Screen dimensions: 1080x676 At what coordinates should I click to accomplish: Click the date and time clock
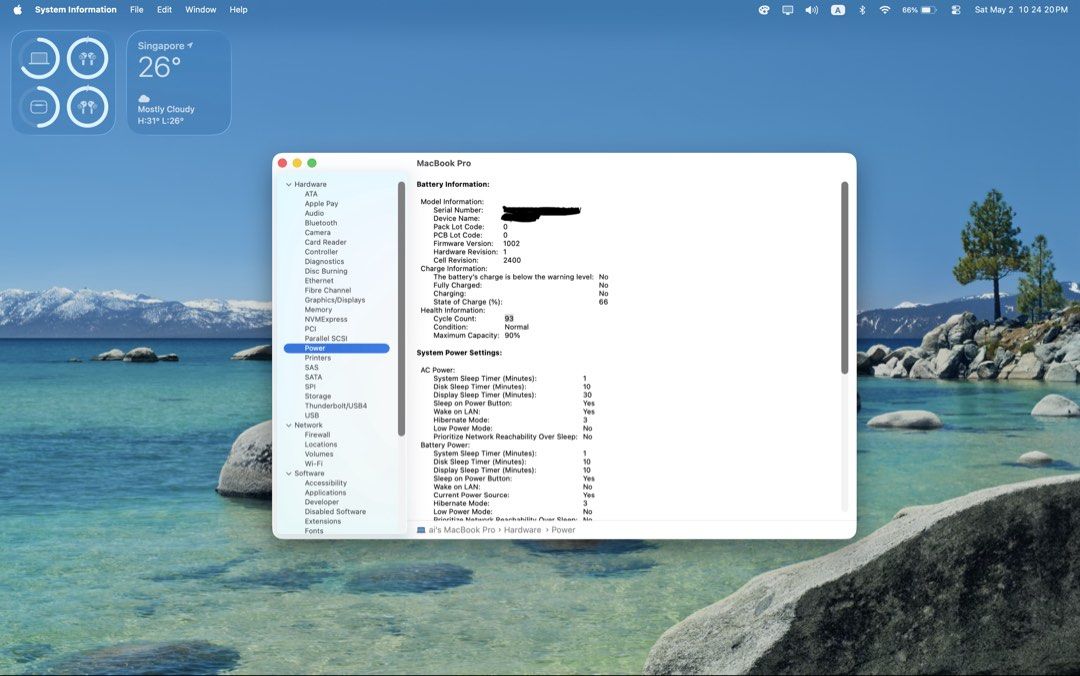pos(1021,10)
